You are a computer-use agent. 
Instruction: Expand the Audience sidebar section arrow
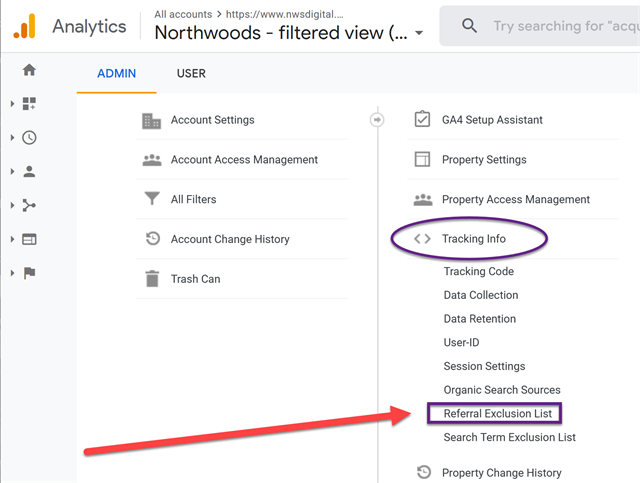click(12, 171)
